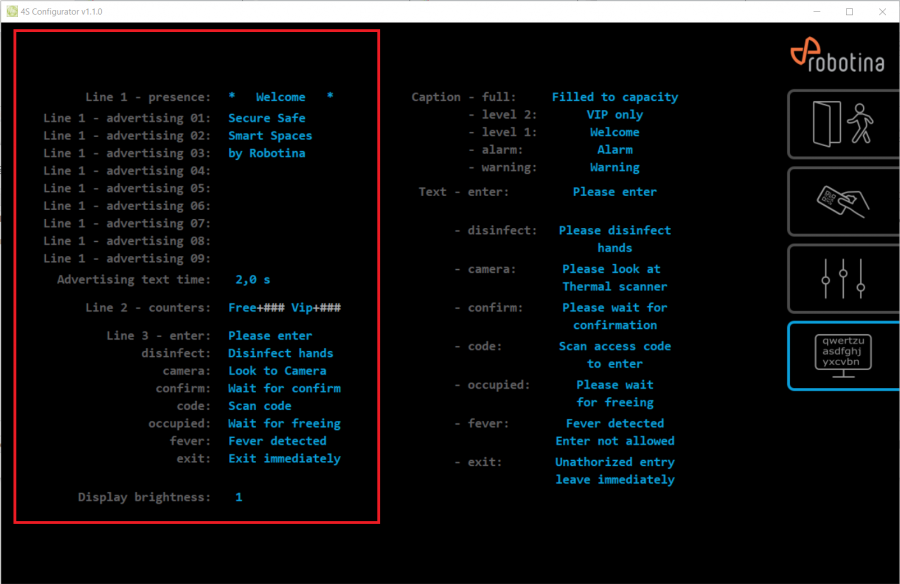The image size is (900, 584).
Task: Click the 4S Configurator title bar icon
Action: [11, 11]
